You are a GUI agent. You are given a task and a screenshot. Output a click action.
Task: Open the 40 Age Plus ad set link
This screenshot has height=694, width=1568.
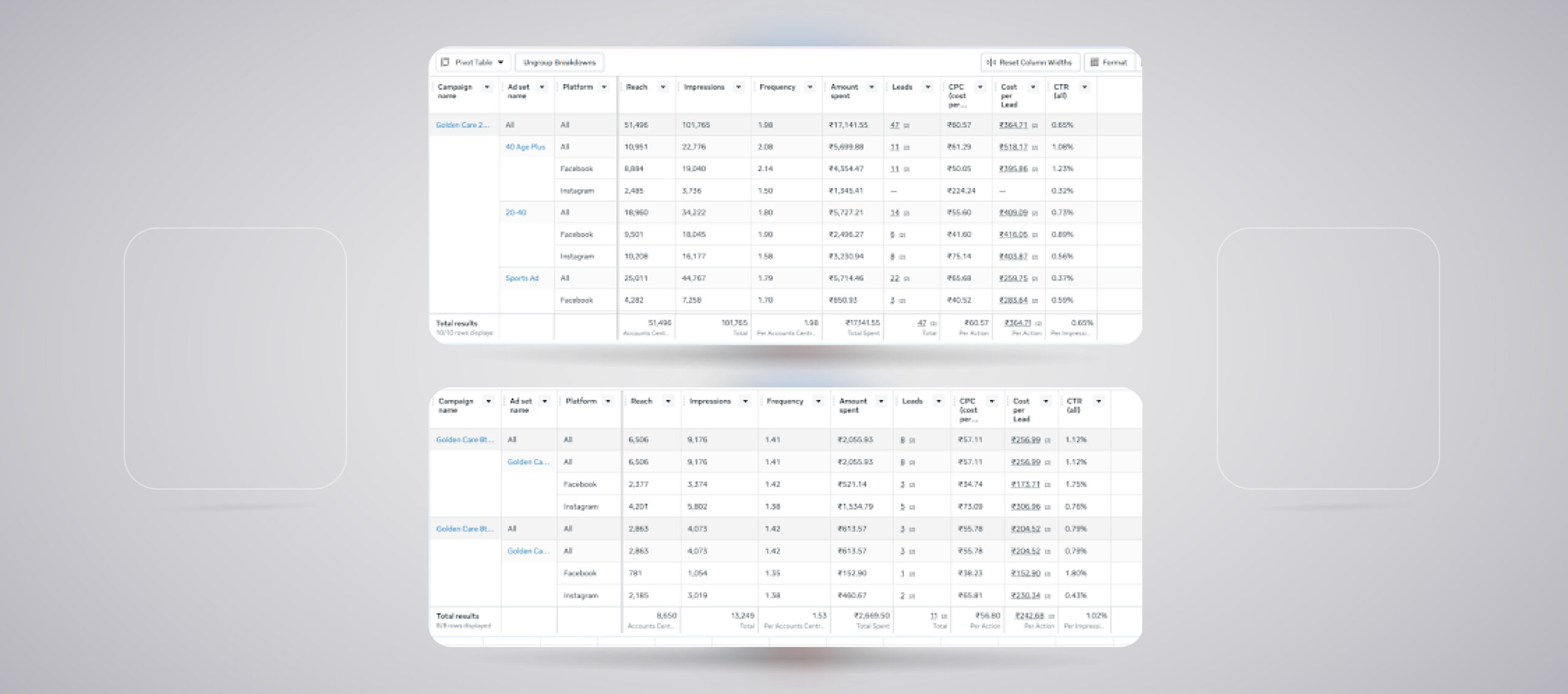click(x=525, y=147)
